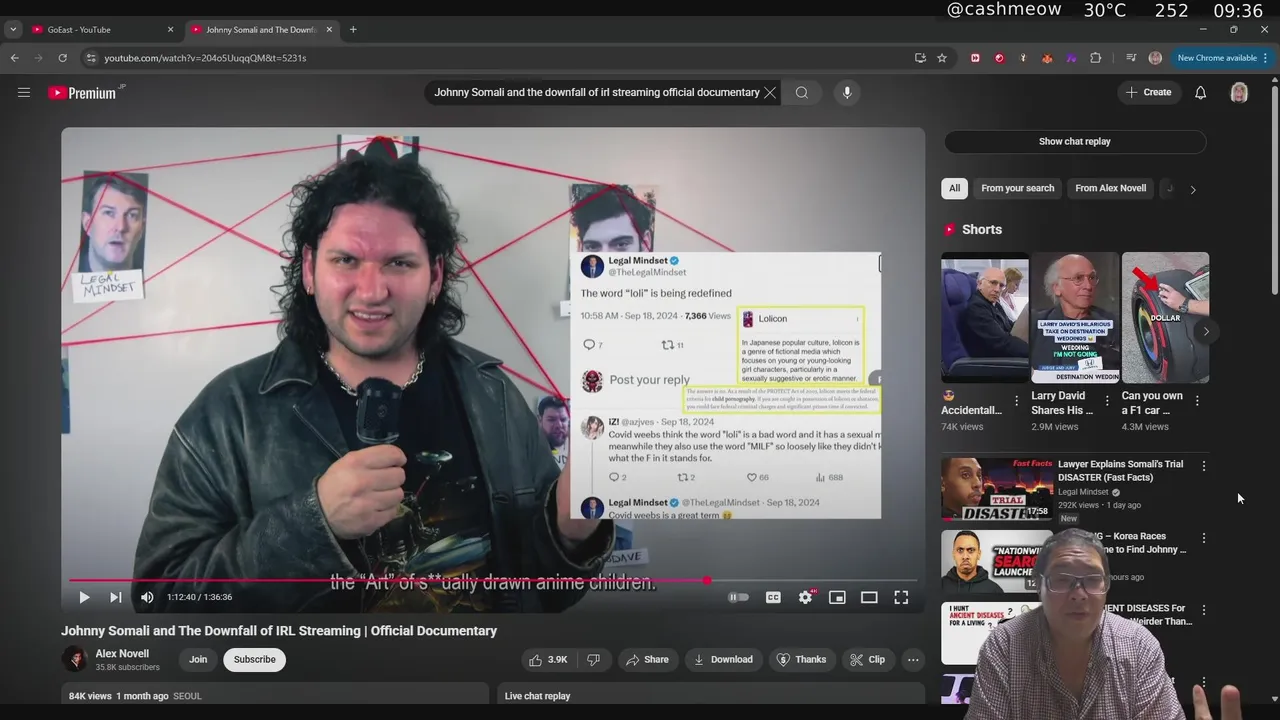
Task: Open the MetaMask fox extension
Action: (1047, 58)
